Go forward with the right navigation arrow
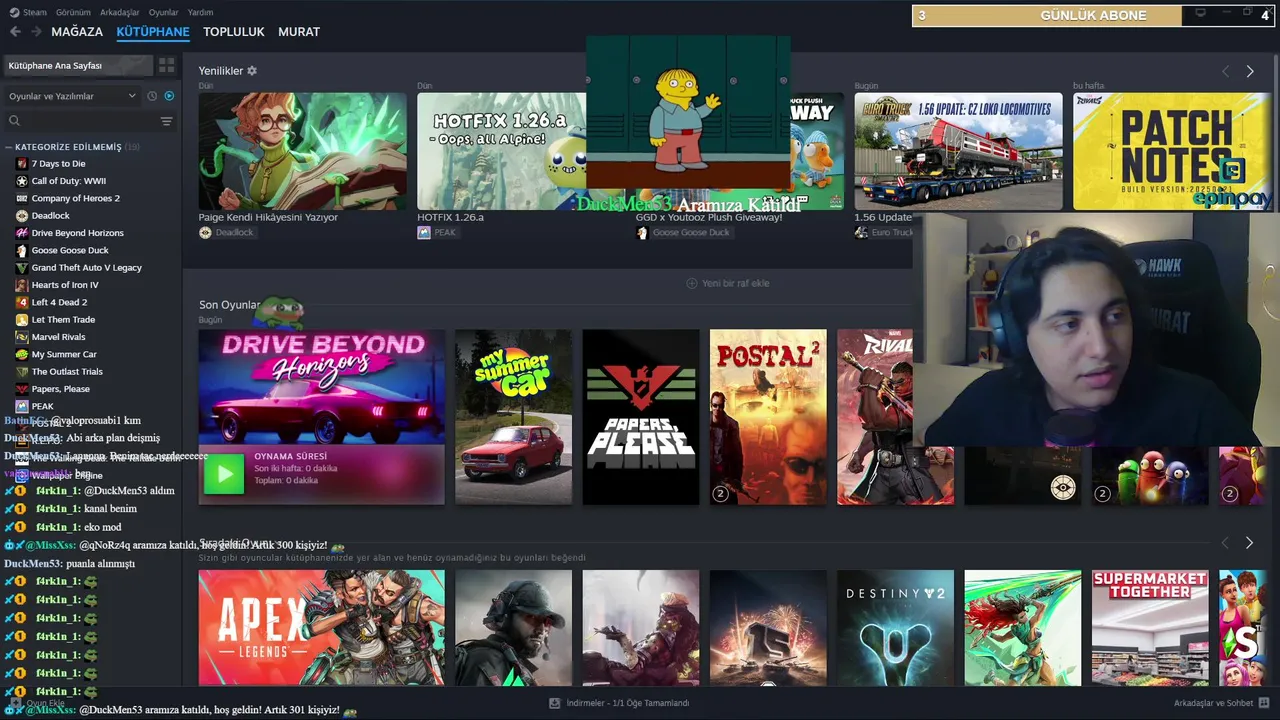Image resolution: width=1280 pixels, height=720 pixels. (x=36, y=32)
